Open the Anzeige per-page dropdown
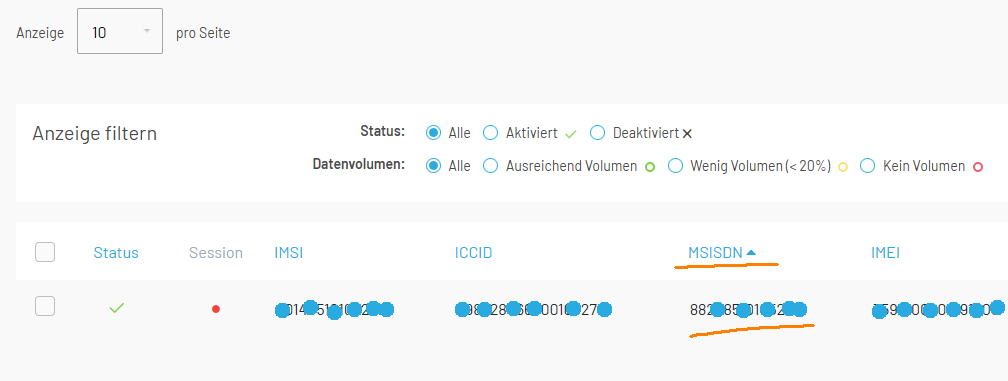The image size is (1008, 381). coord(120,31)
